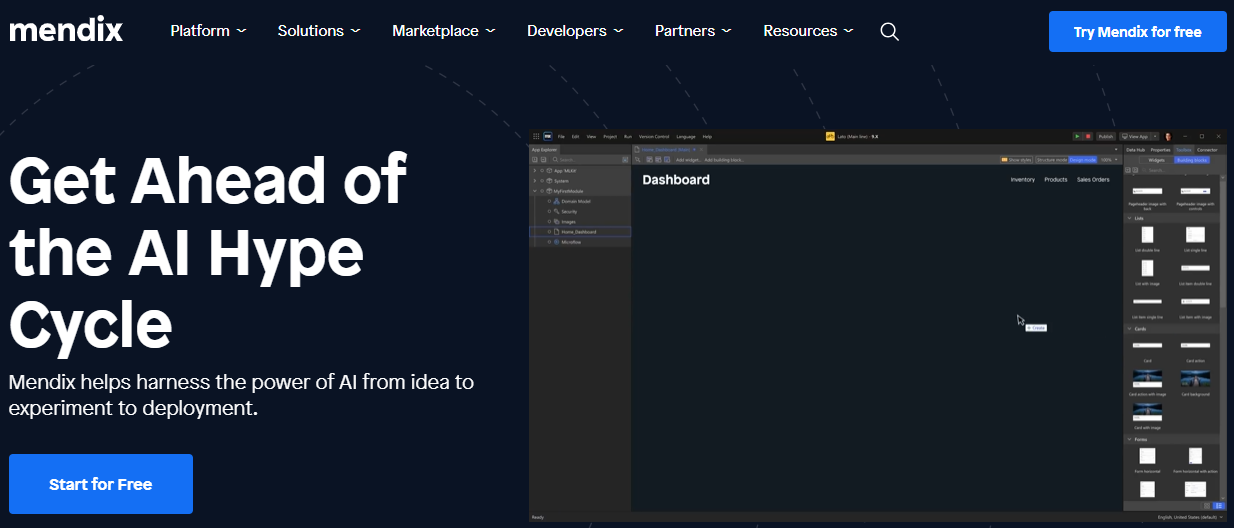Click the expand all icon in App Explorer
The width and height of the screenshot is (1234, 528).
[535, 159]
